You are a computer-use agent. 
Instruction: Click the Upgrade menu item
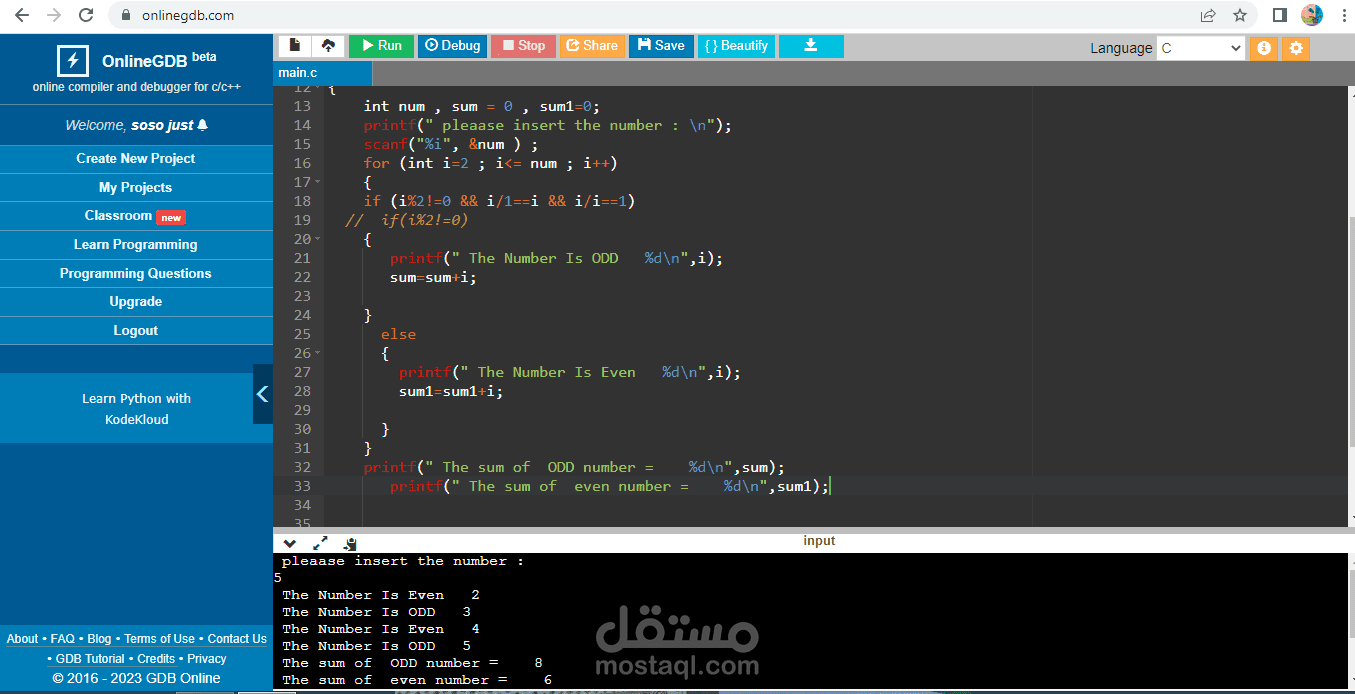click(x=136, y=302)
